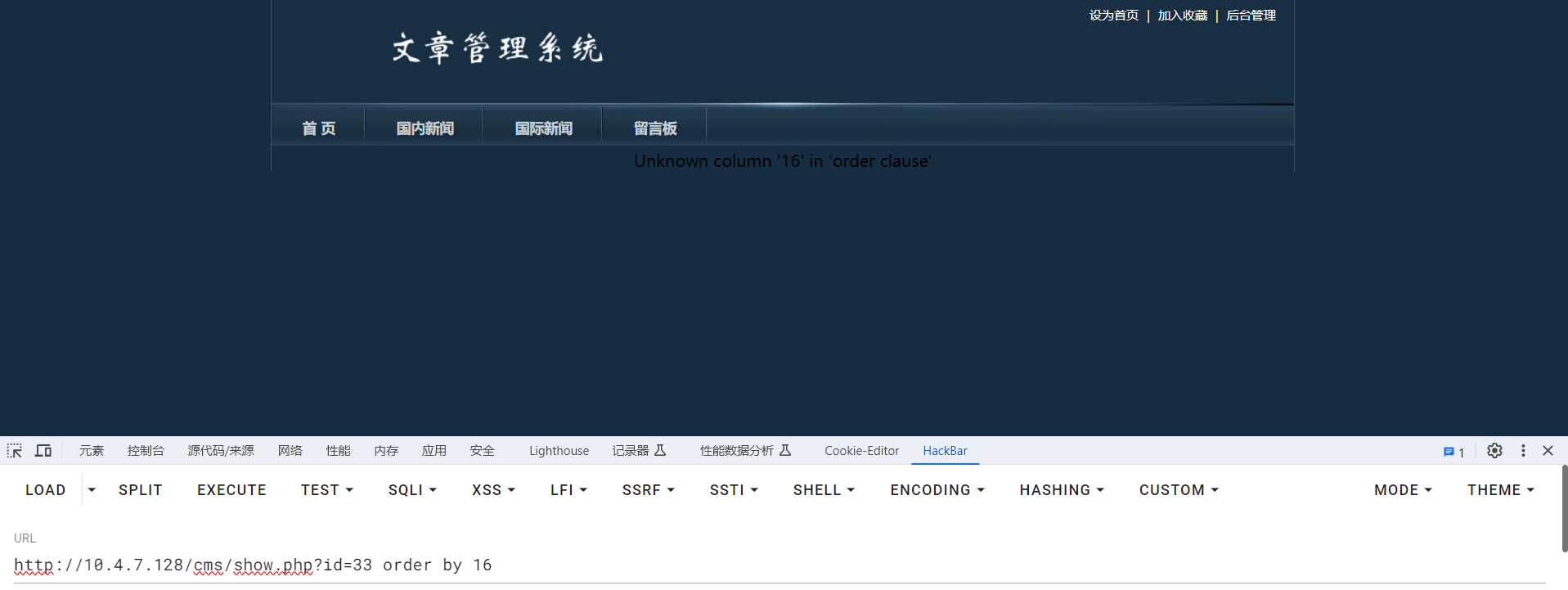The height and width of the screenshot is (590, 1568).
Task: Open the SQLI dropdown
Action: pos(412,490)
